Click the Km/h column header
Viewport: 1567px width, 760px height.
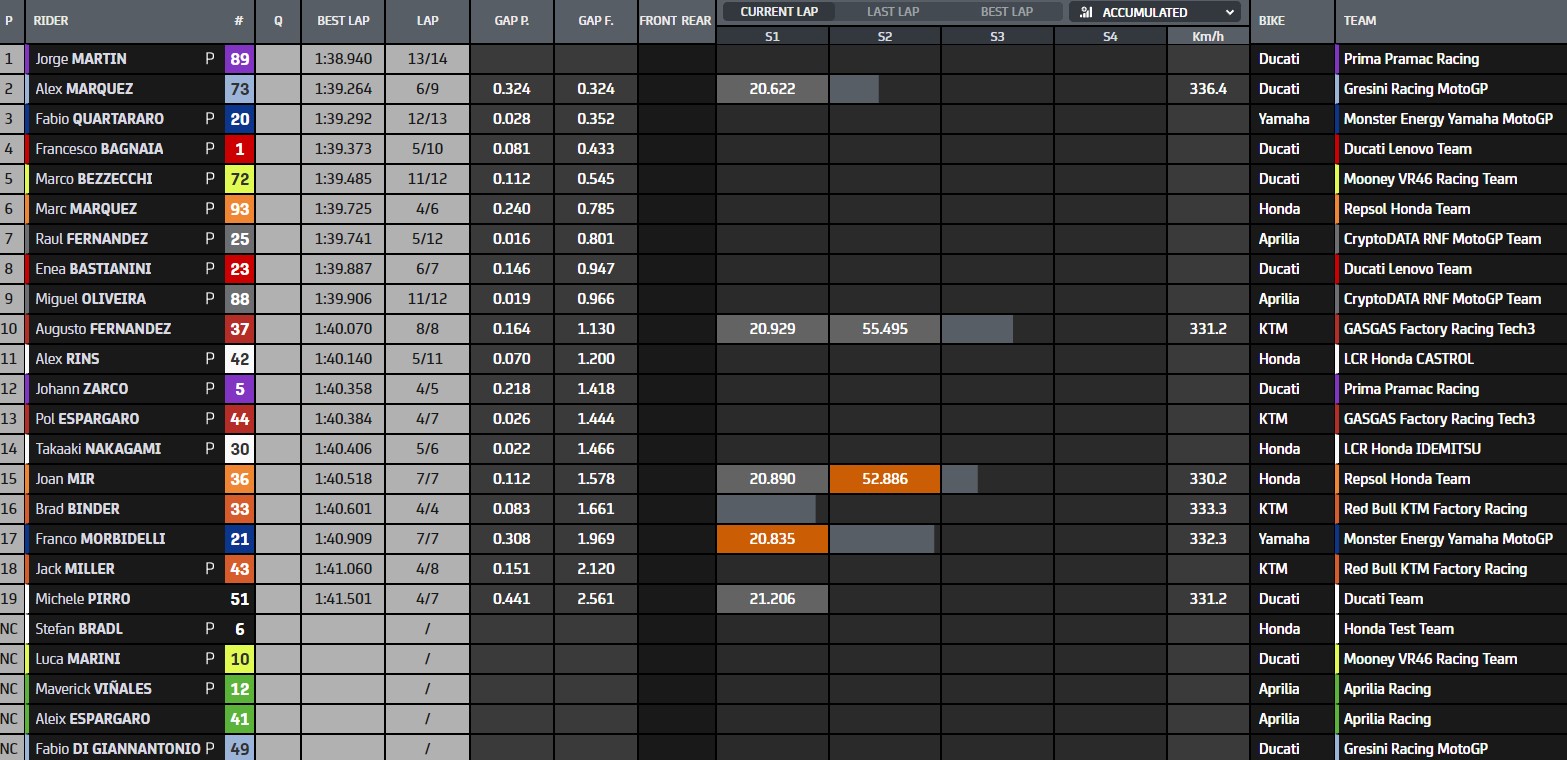1208,35
